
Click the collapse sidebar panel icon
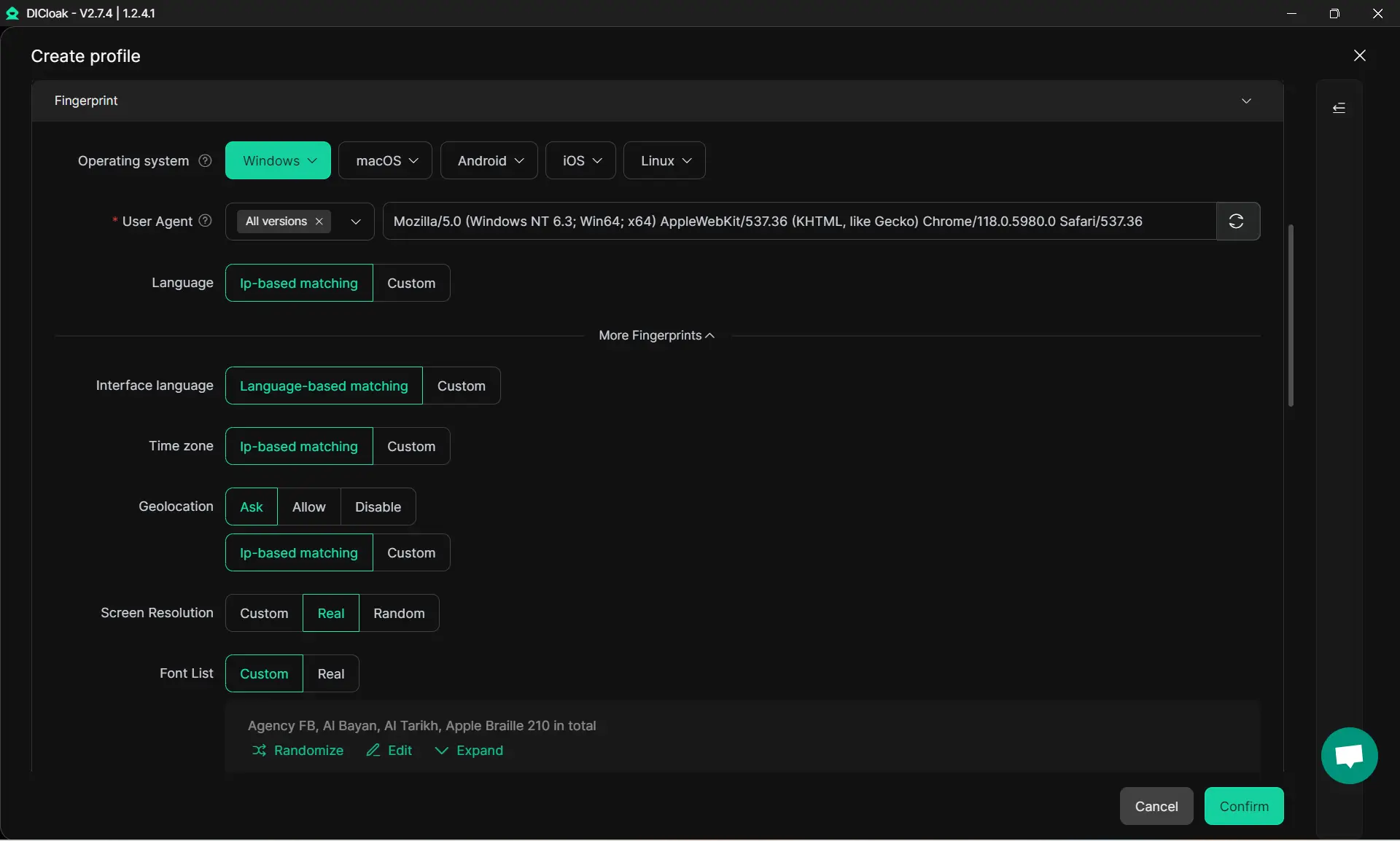click(1339, 108)
